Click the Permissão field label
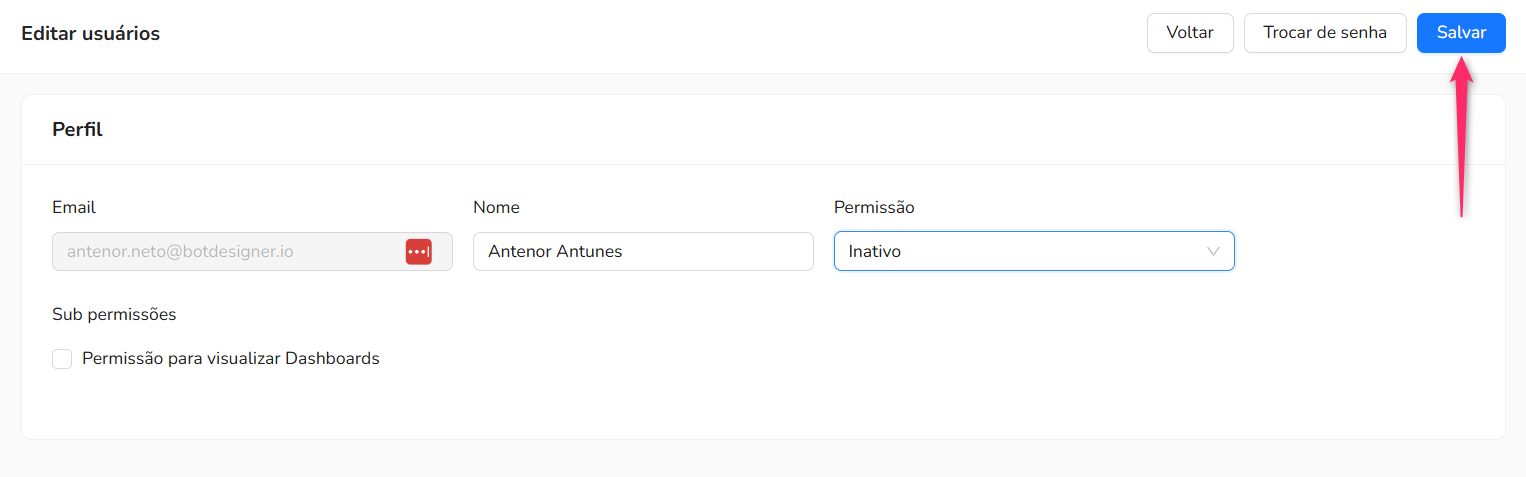This screenshot has height=477, width=1526. (x=874, y=208)
